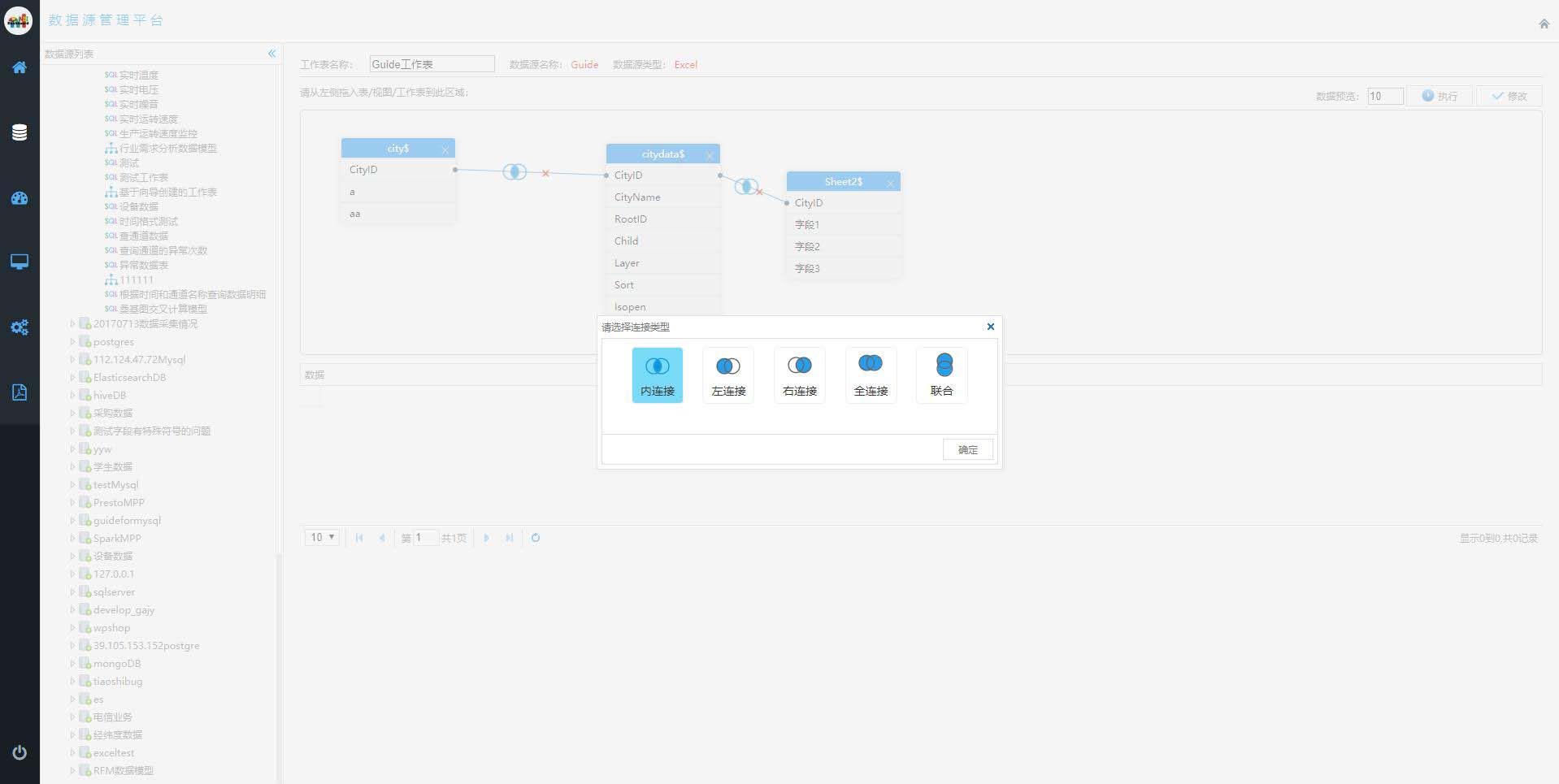
Task: Click the 字段1 field in Sheet2$
Action: [844, 225]
